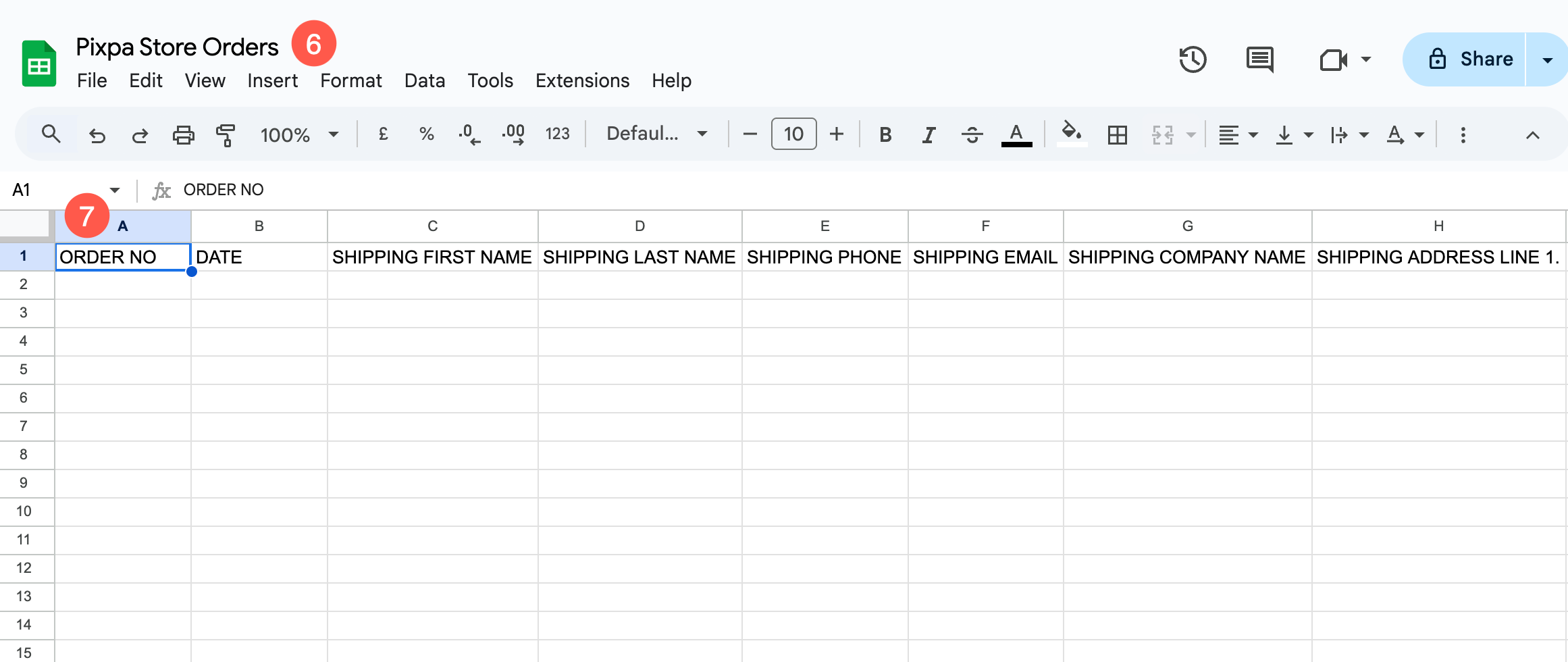This screenshot has height=662, width=1568.
Task: Open the Format menu
Action: point(350,80)
